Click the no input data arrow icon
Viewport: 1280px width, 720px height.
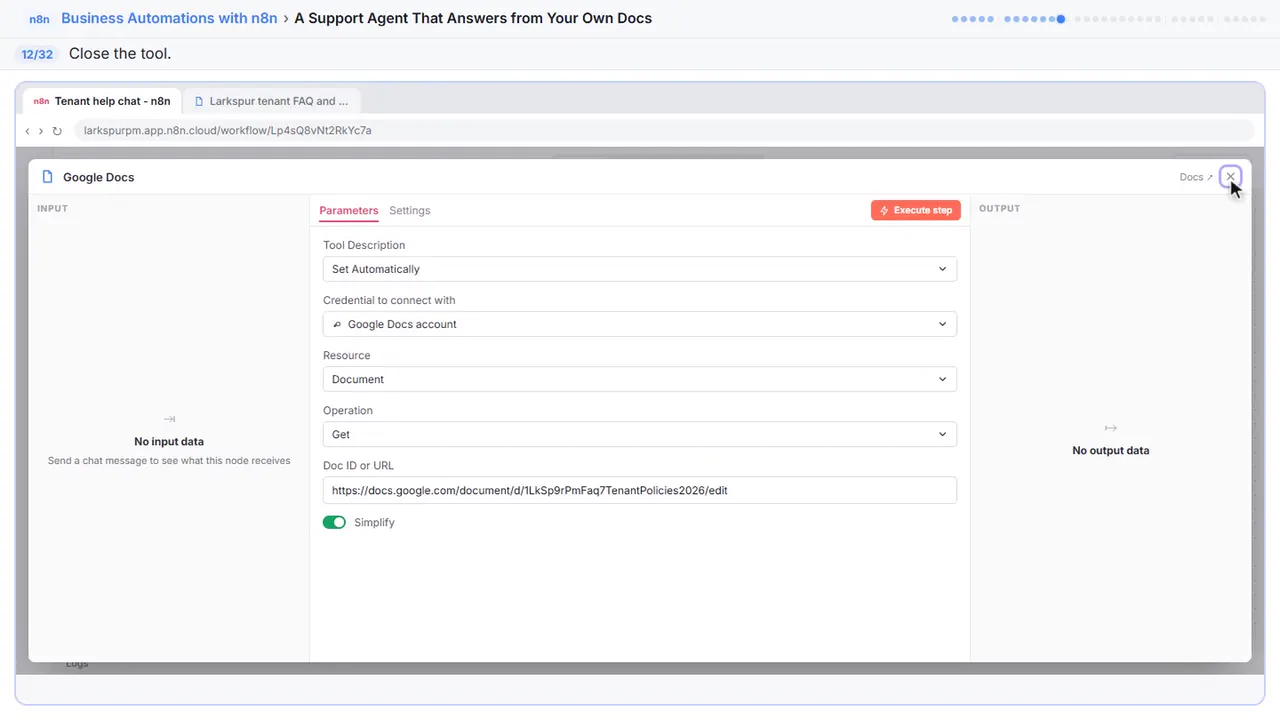[169, 419]
